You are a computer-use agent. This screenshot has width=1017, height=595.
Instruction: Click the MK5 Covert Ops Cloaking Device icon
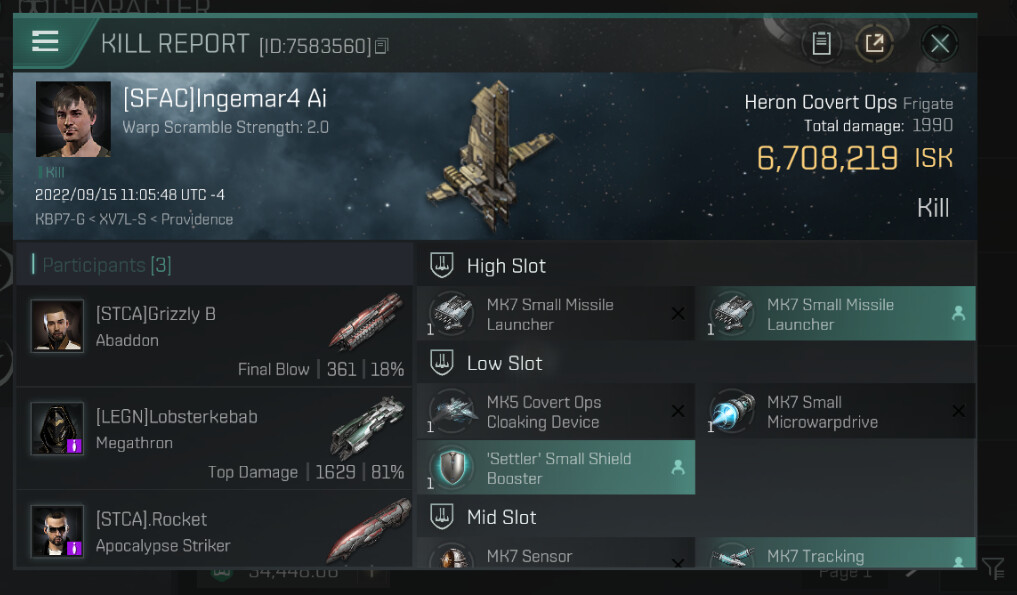click(452, 412)
